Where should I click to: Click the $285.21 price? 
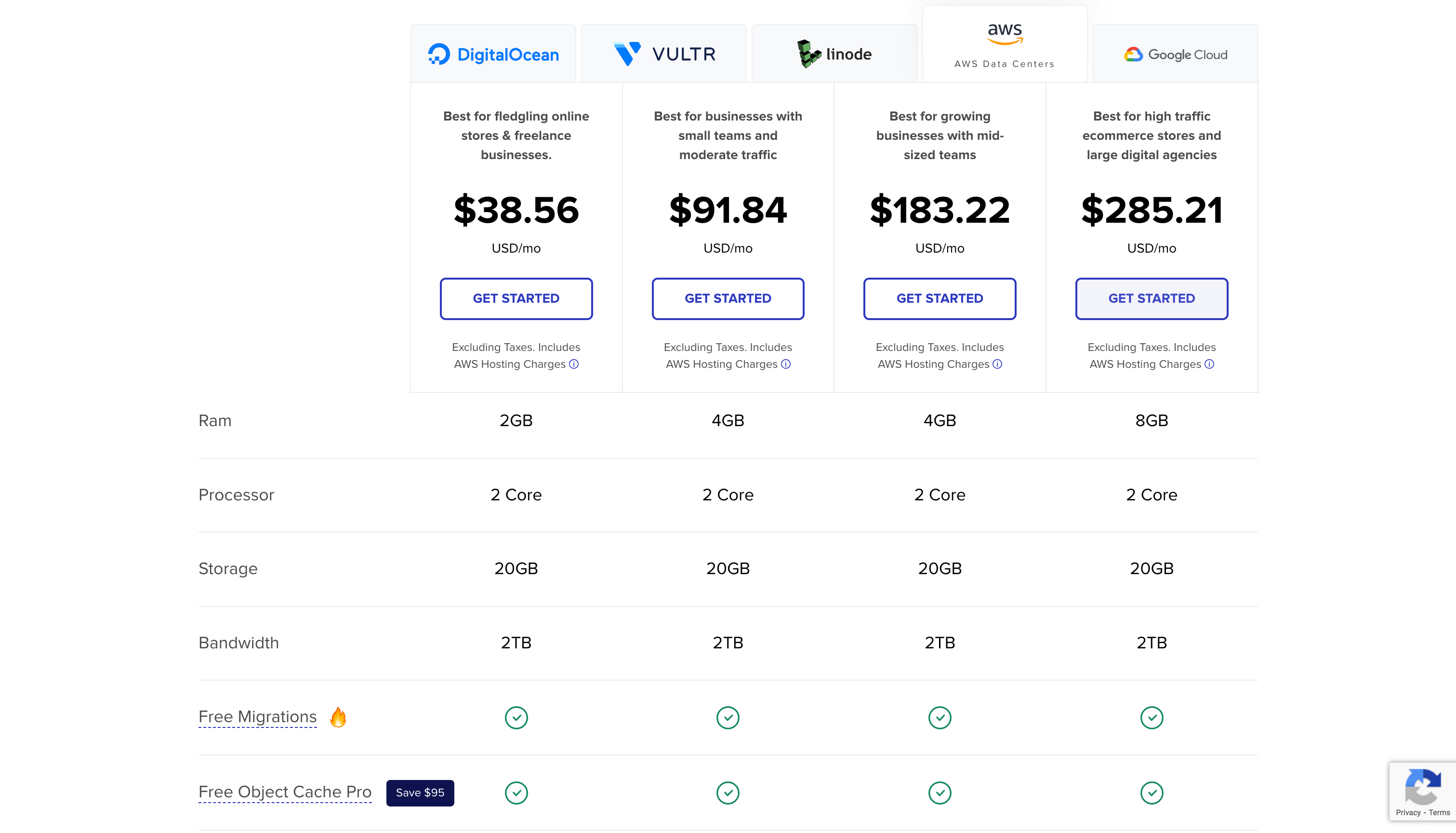[x=1152, y=209]
